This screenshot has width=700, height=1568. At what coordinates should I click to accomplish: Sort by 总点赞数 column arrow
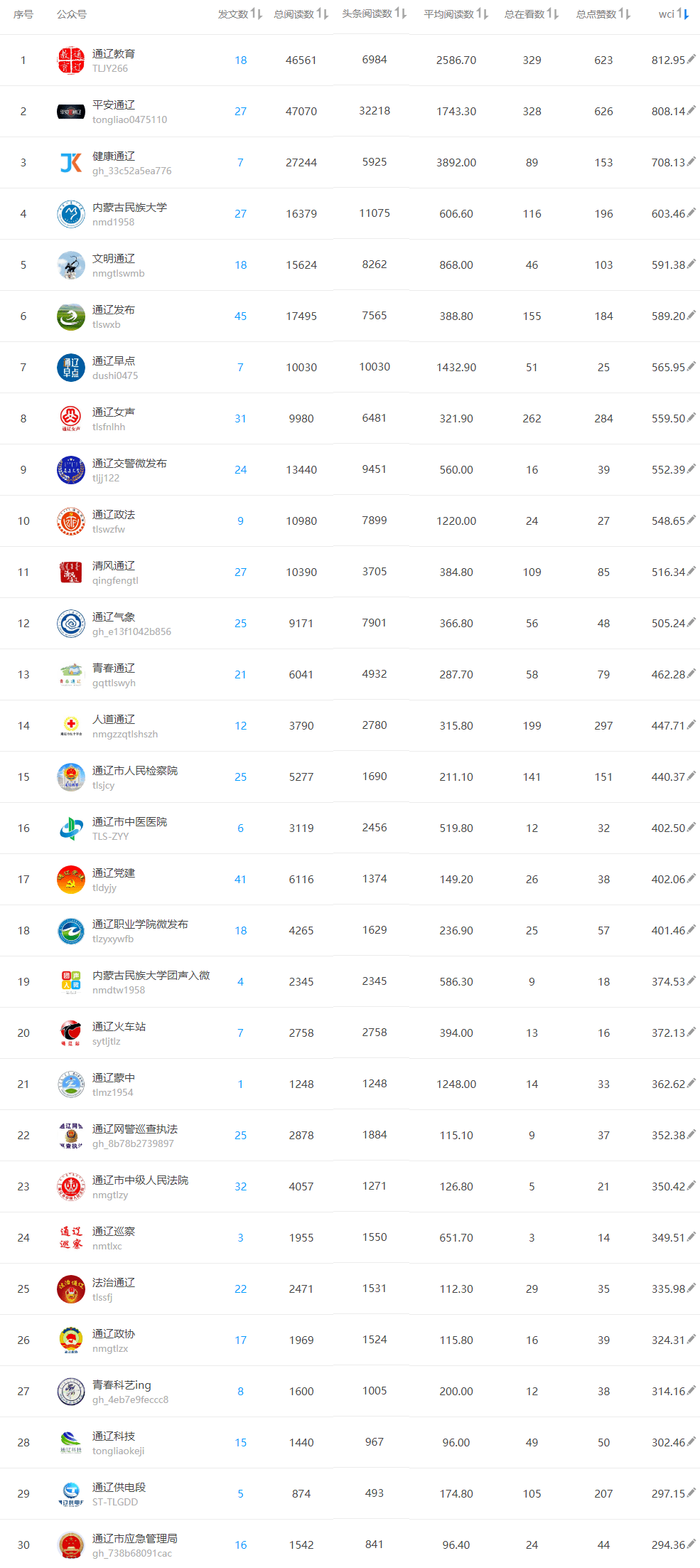click(x=625, y=14)
